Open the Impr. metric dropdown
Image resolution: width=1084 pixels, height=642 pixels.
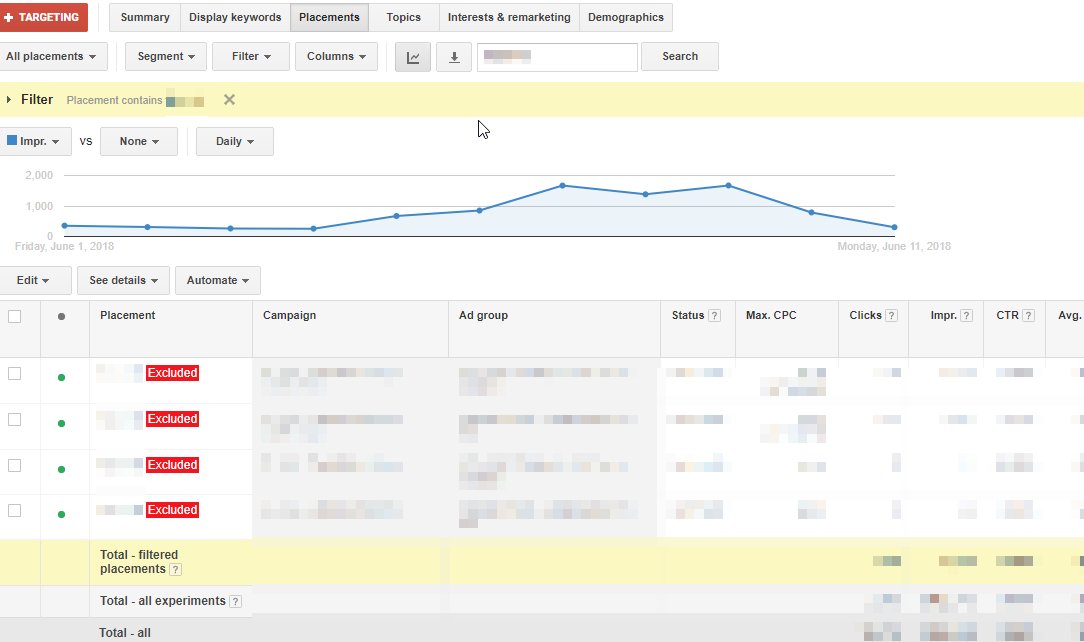tap(33, 141)
